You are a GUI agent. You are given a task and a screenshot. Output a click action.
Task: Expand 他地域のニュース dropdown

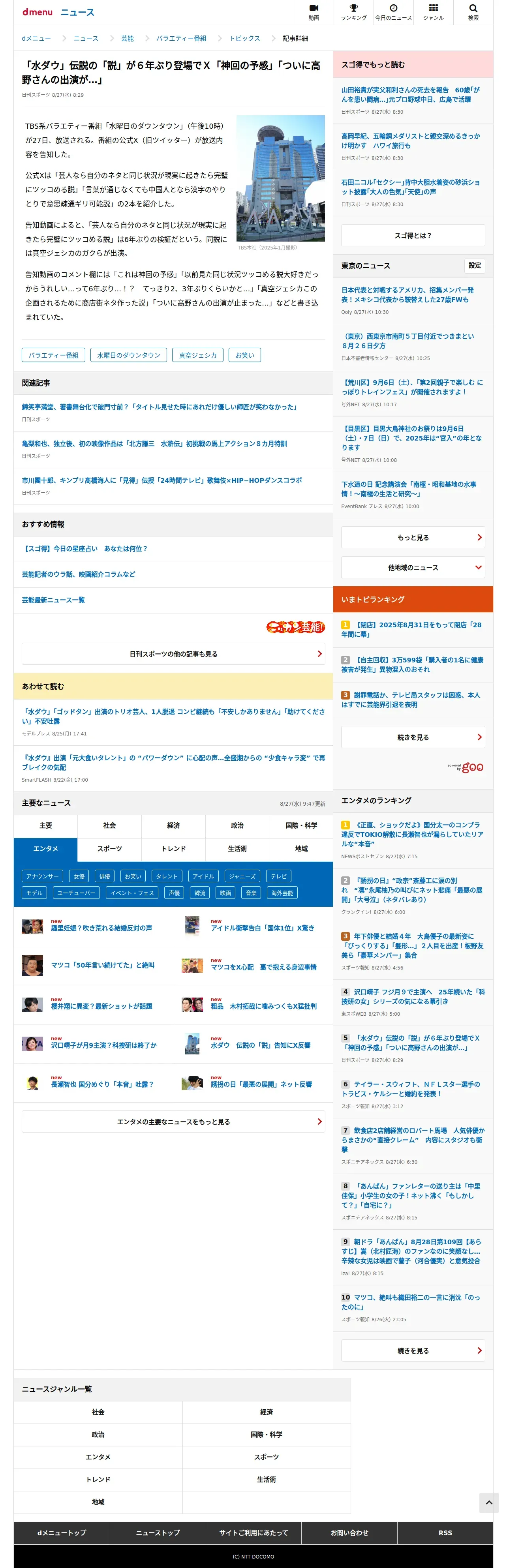pyautogui.click(x=413, y=567)
